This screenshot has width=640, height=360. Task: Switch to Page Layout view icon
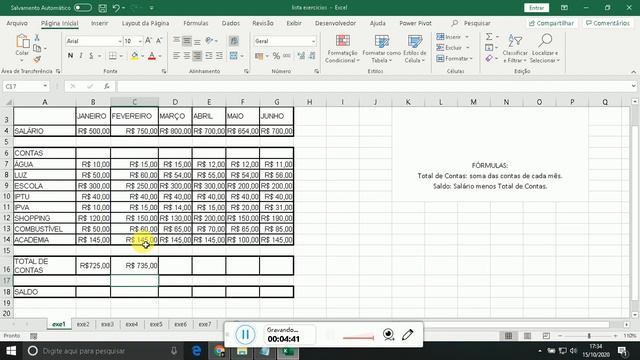tap(527, 336)
